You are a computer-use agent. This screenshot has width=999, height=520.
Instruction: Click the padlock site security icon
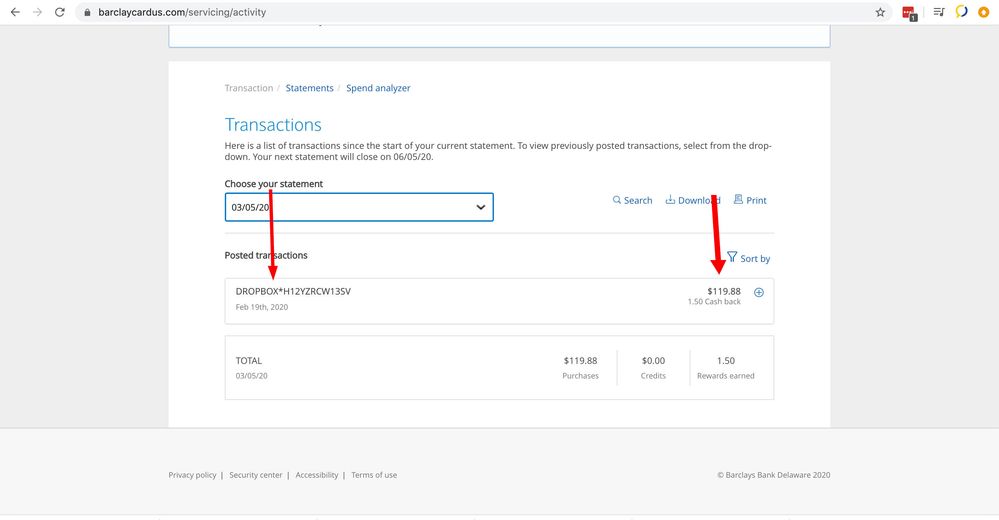click(87, 12)
